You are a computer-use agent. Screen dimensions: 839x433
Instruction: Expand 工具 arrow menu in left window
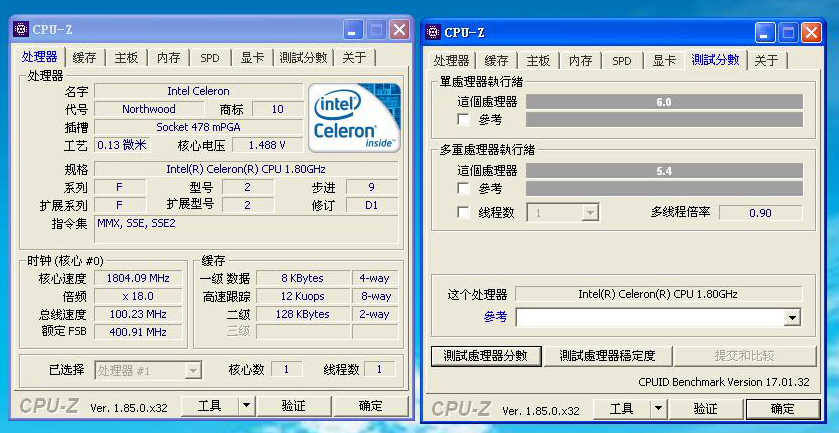[246, 406]
